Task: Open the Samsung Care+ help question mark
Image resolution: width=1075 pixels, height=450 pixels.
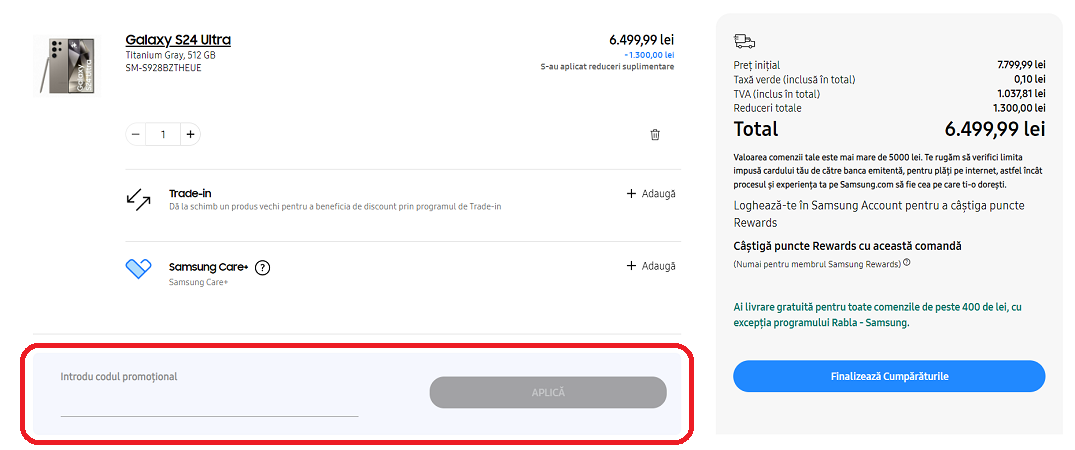Action: tap(262, 267)
